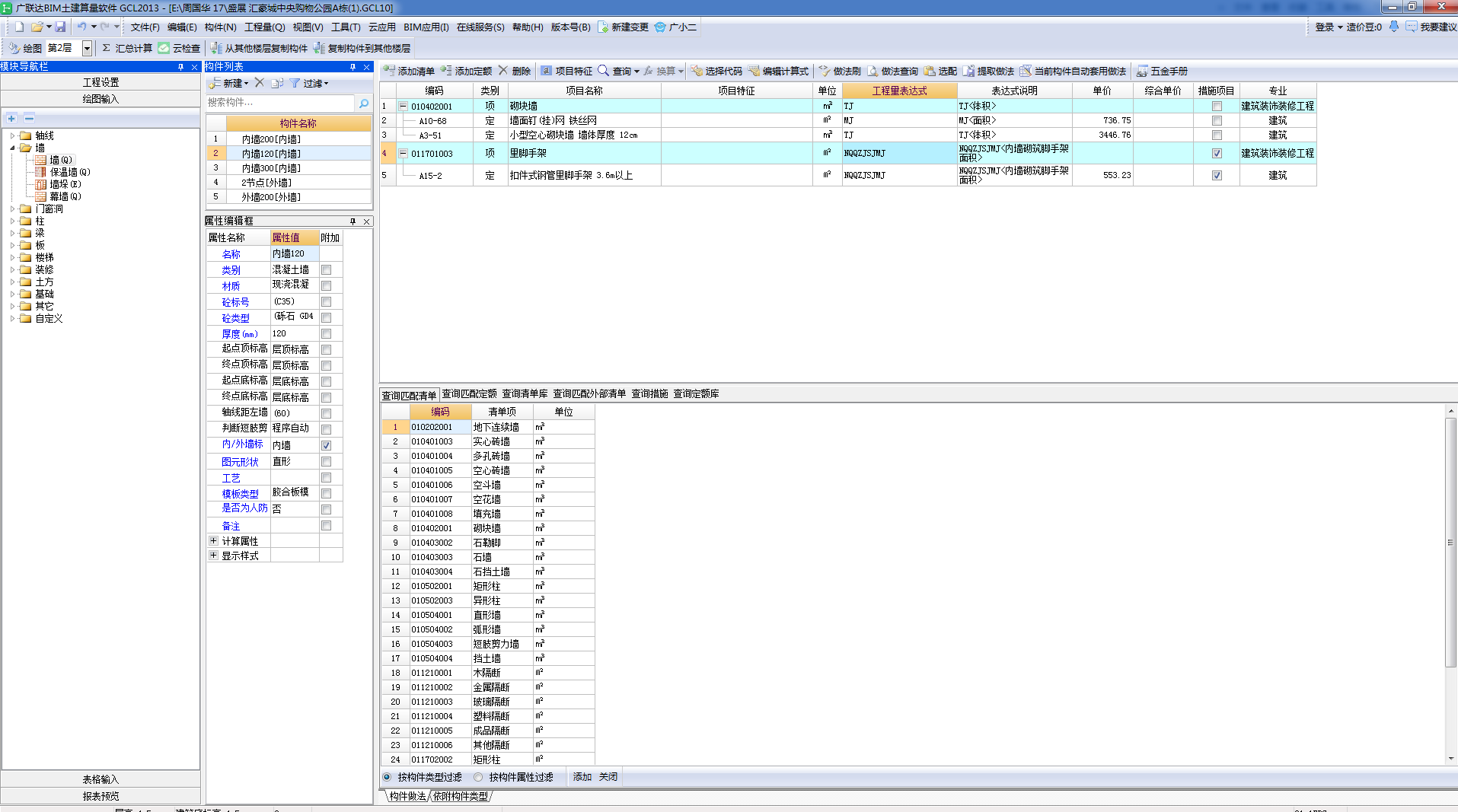Toggle 措施项目 checkbox for A15-2 row

(1217, 175)
